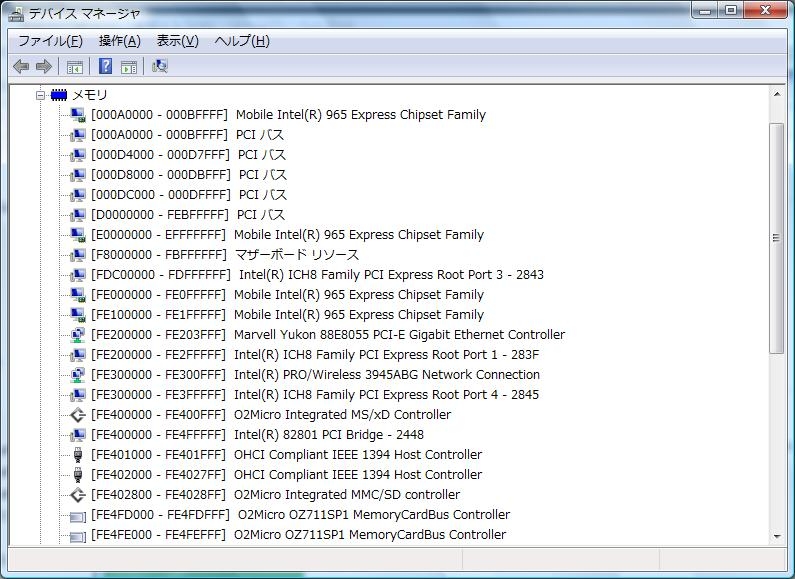795x579 pixels.
Task: Select [000D8000 - 000DBFFF] PCI バス row
Action: tap(189, 175)
